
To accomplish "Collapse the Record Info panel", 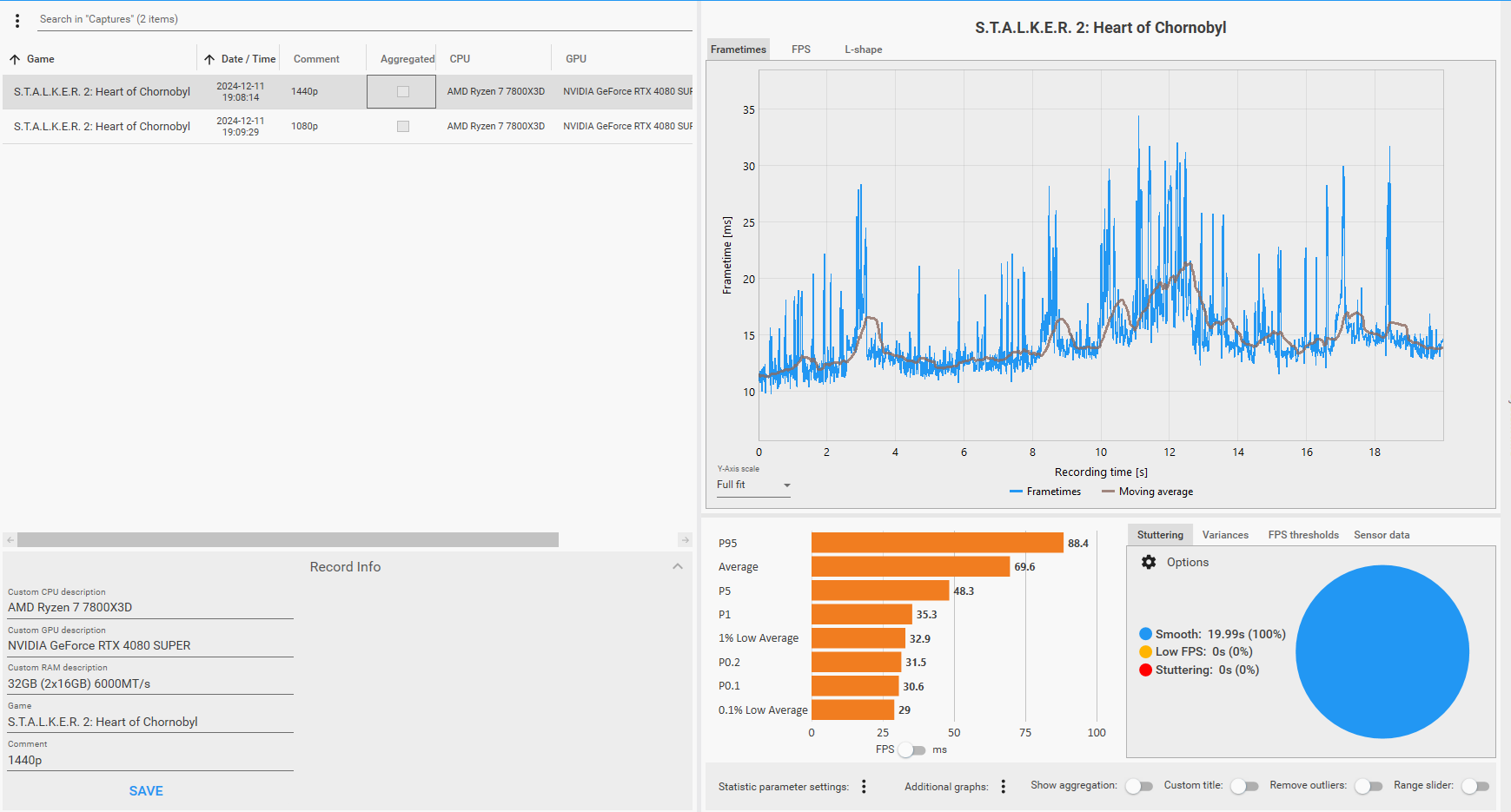I will [678, 566].
